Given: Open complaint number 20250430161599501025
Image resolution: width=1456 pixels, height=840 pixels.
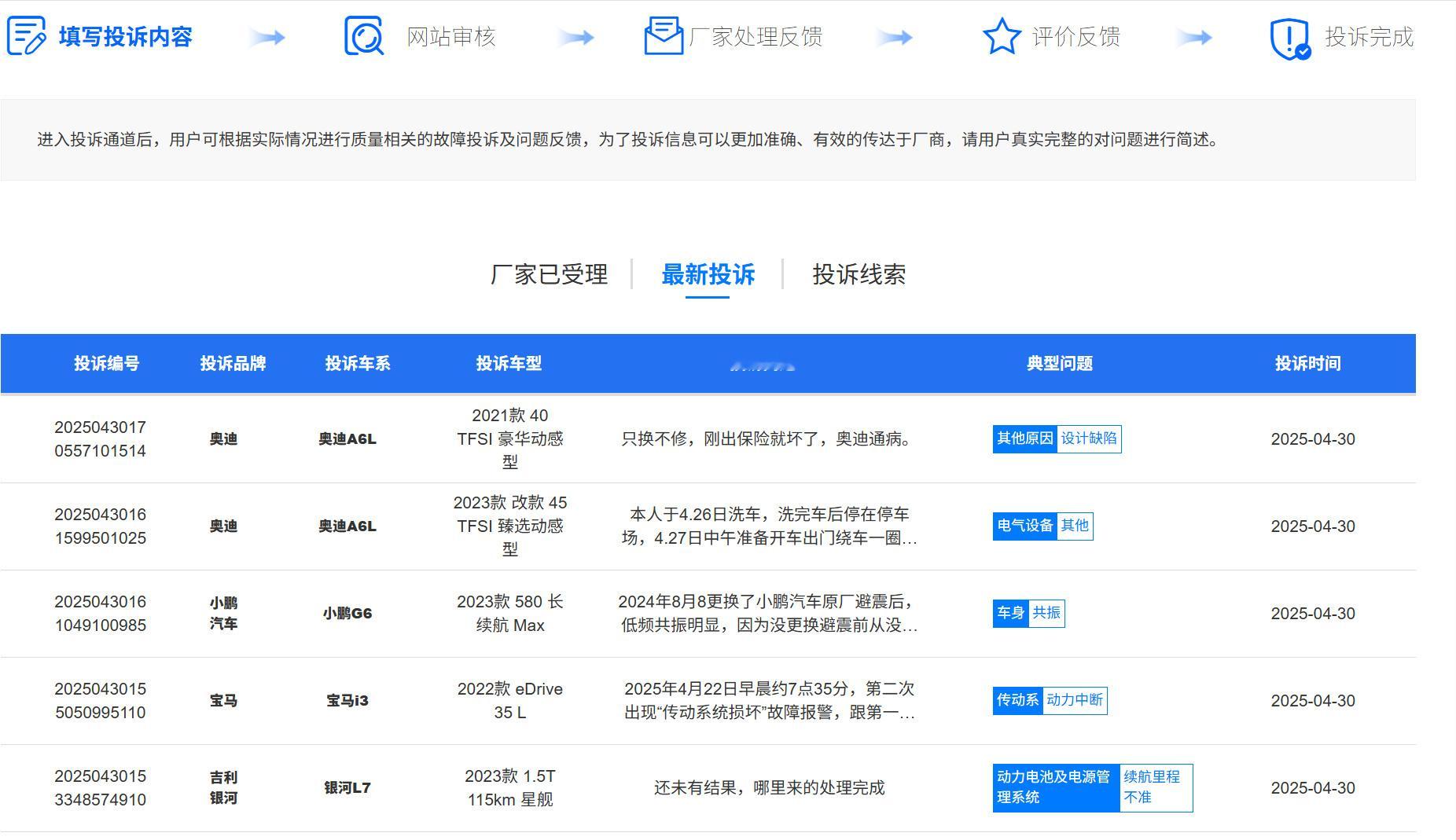Looking at the screenshot, I should (100, 526).
